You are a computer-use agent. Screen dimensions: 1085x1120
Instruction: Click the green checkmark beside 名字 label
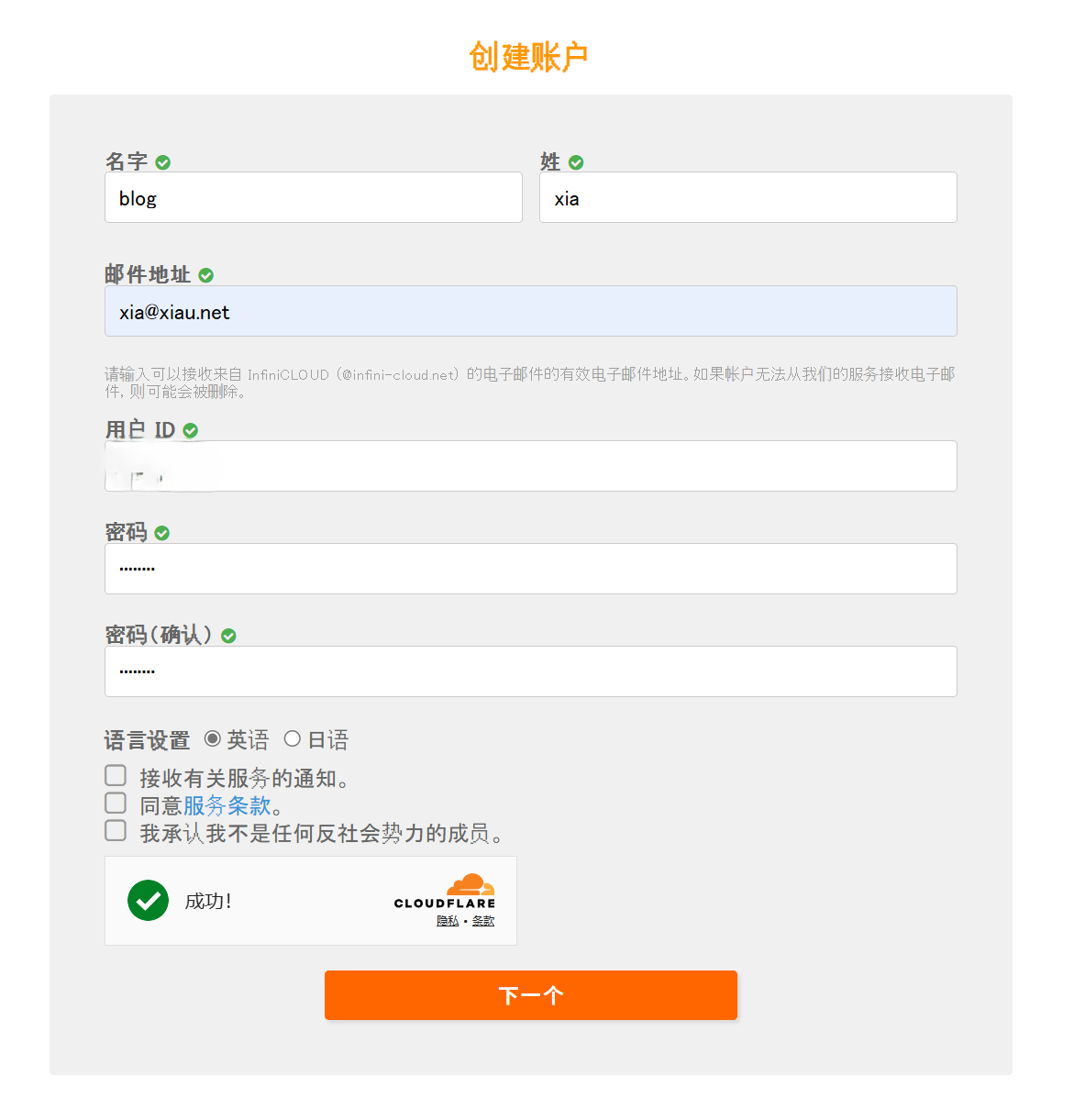(x=163, y=162)
